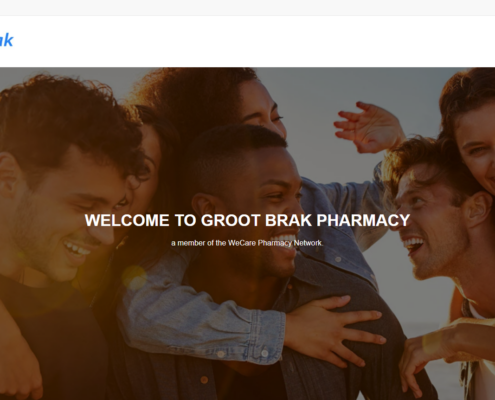
Task: Click the yellow lens flare spot in photo
Action: pyautogui.click(x=134, y=277)
